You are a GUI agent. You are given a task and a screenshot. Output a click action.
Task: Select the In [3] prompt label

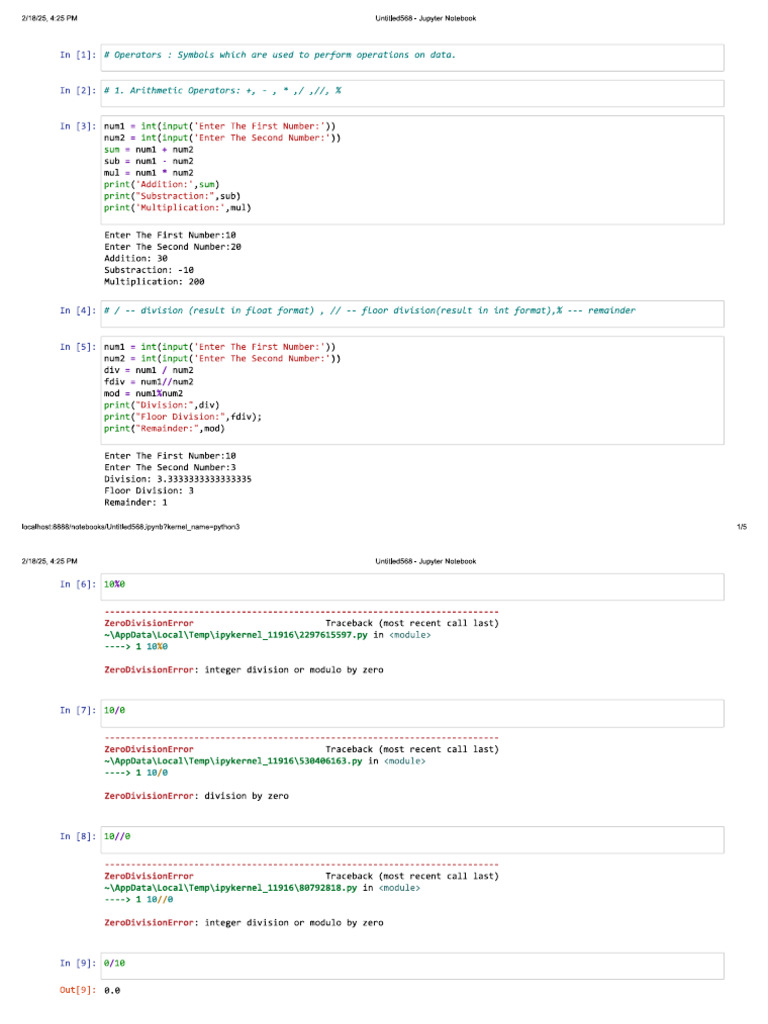pyautogui.click(x=78, y=126)
